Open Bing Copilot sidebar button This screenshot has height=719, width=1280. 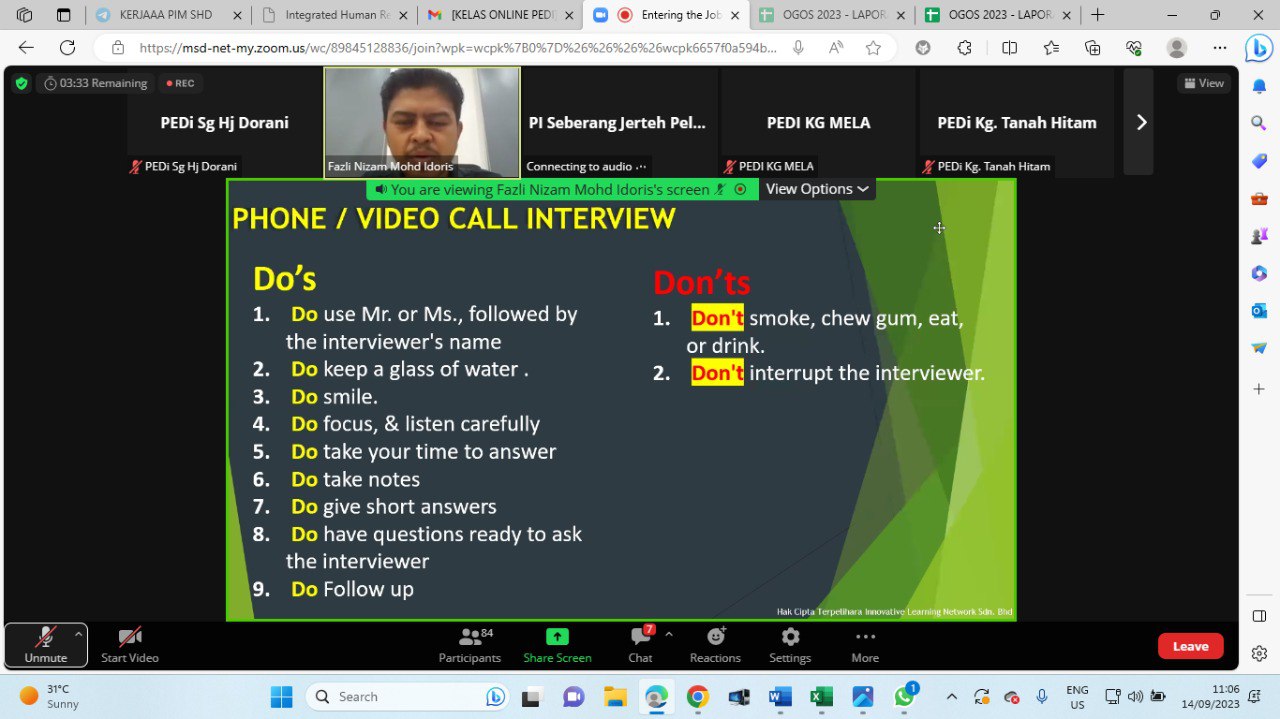click(1259, 48)
